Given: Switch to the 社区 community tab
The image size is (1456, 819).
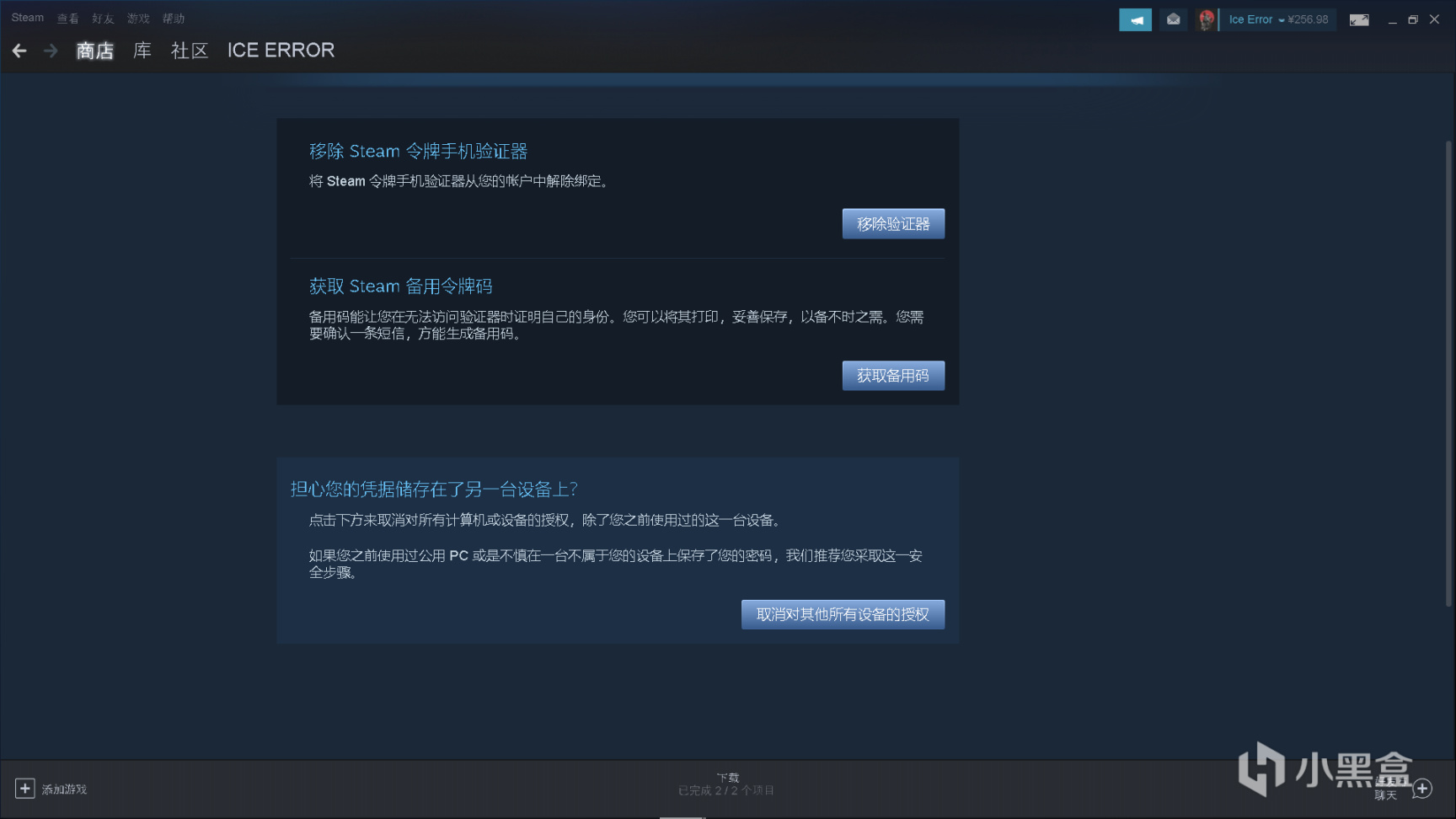Looking at the screenshot, I should click(x=189, y=51).
